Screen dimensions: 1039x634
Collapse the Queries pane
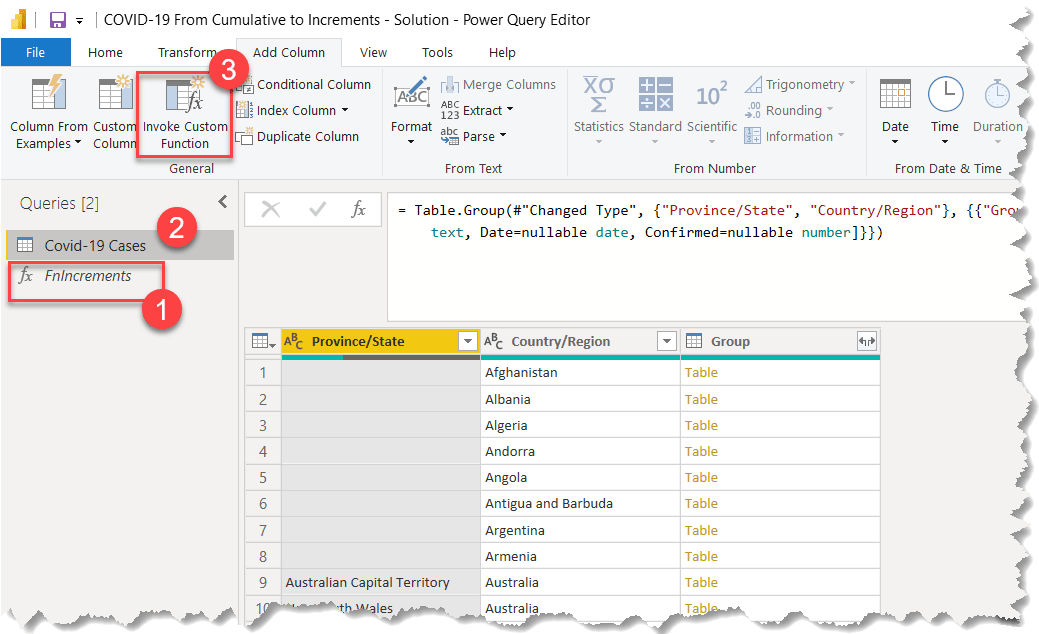223,201
